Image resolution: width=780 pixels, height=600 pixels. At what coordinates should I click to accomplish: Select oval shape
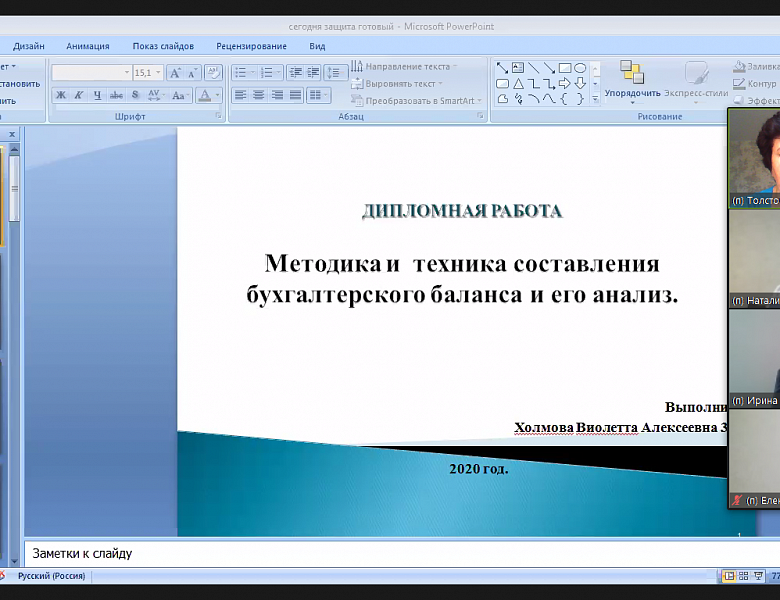pyautogui.click(x=580, y=68)
